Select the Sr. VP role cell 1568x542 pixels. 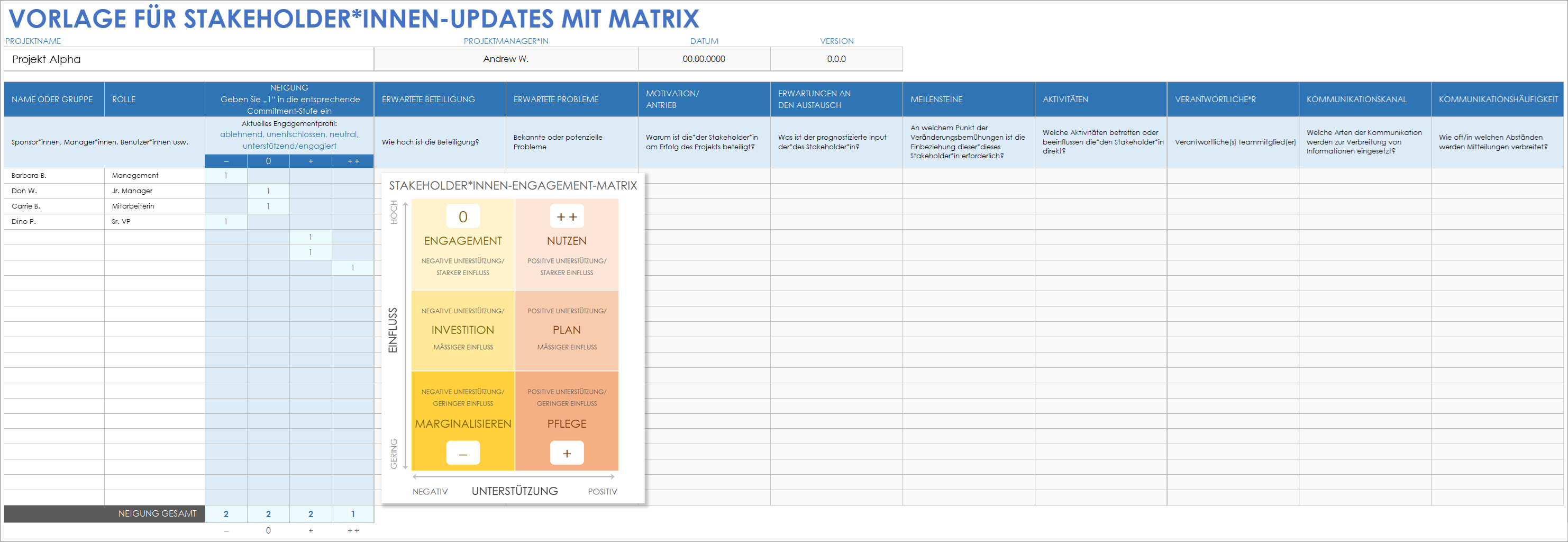154,221
